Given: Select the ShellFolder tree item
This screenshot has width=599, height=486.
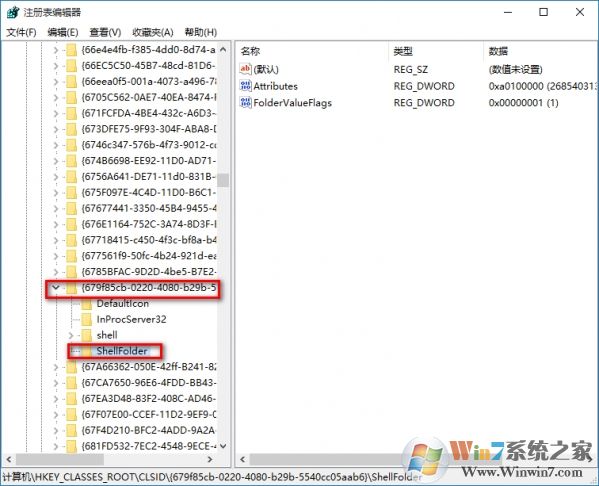Looking at the screenshot, I should [x=122, y=351].
